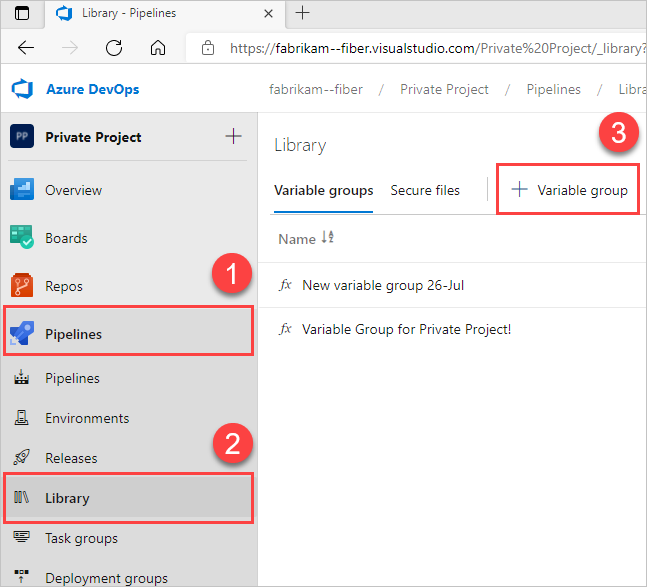This screenshot has width=647, height=587.
Task: Click the lock site info icon
Action: 208,48
